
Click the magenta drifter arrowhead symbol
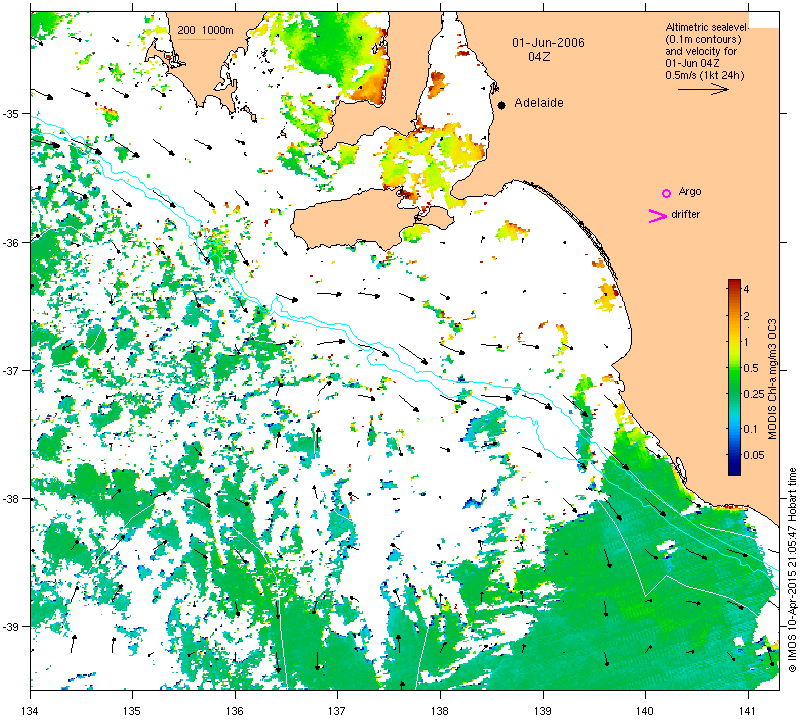coord(657,216)
